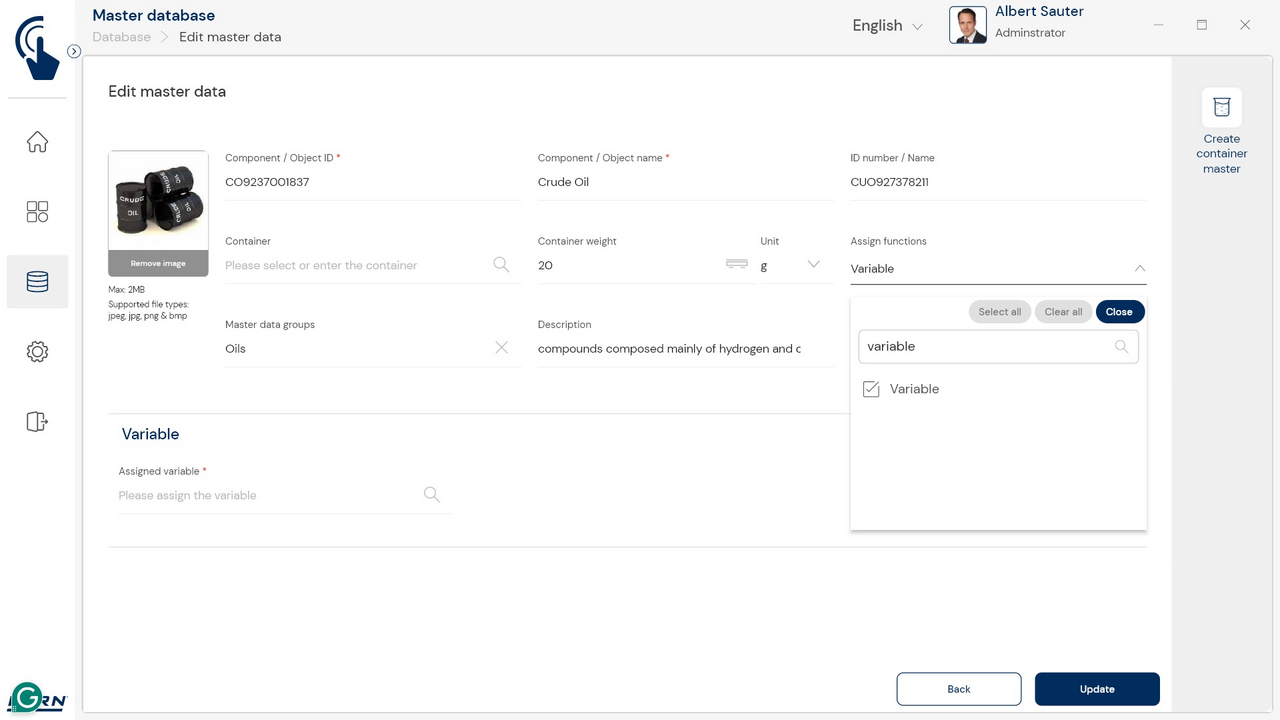
Task: Click the dashboard grid icon in sidebar
Action: 37,212
